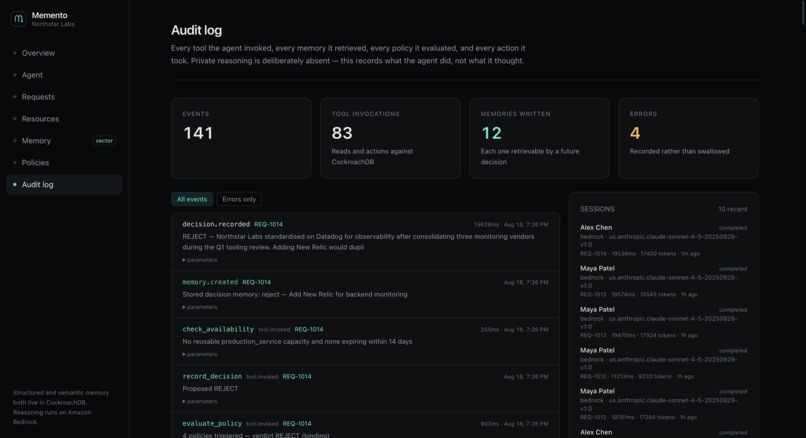806x438 pixels.
Task: Go to the Agent section
Action: coord(32,75)
